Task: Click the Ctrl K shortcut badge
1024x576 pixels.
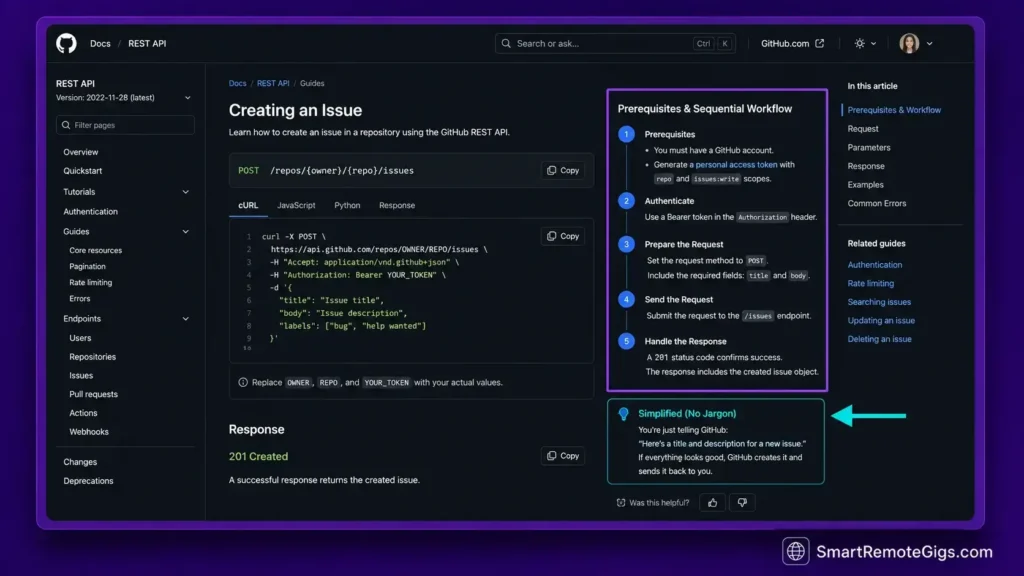Action: tap(712, 44)
